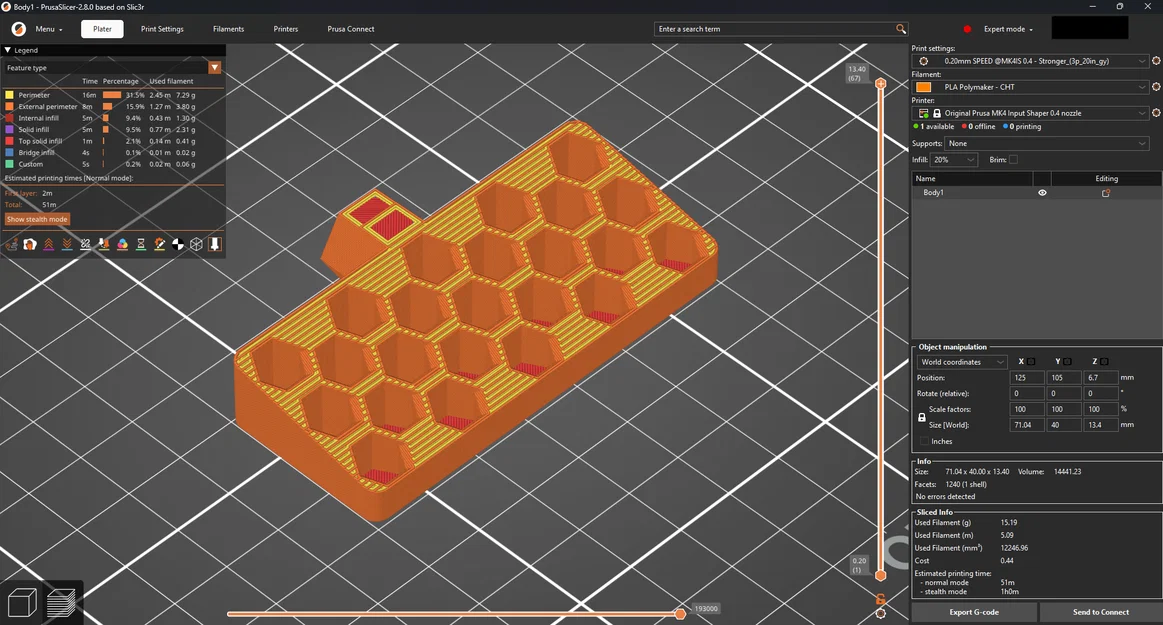Click the search magnifier icon
The width and height of the screenshot is (1163, 625).
[900, 29]
